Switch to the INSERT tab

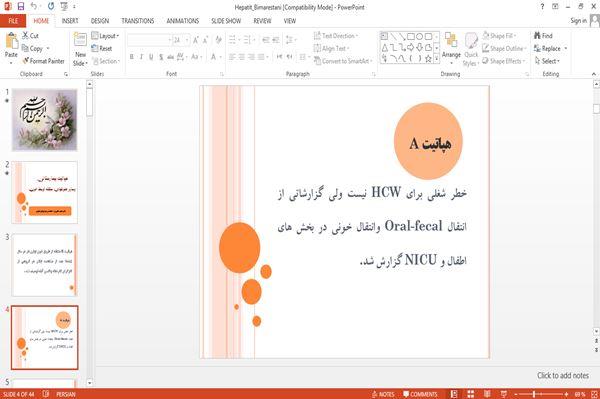coord(70,21)
